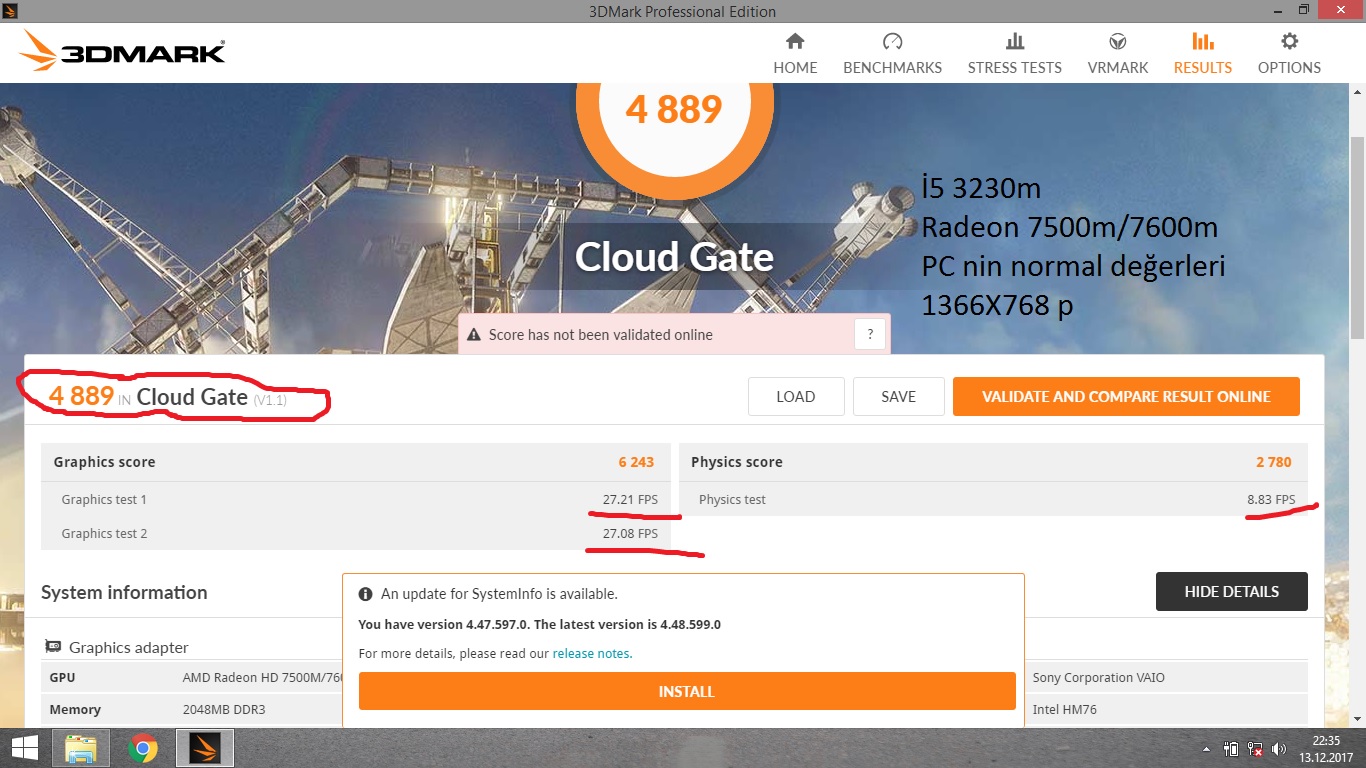Click the question mark help icon
The width and height of the screenshot is (1366, 768).
click(x=870, y=334)
